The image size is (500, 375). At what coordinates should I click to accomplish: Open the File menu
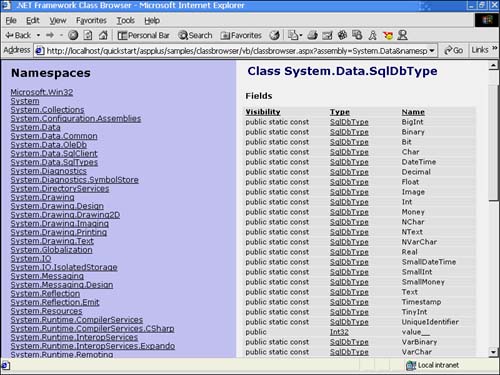coord(11,21)
